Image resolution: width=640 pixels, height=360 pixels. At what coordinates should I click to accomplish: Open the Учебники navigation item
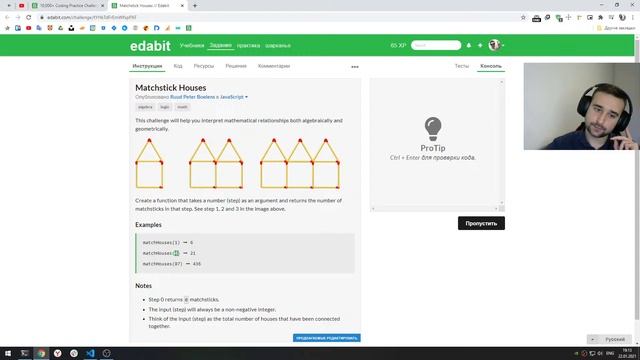pos(192,45)
